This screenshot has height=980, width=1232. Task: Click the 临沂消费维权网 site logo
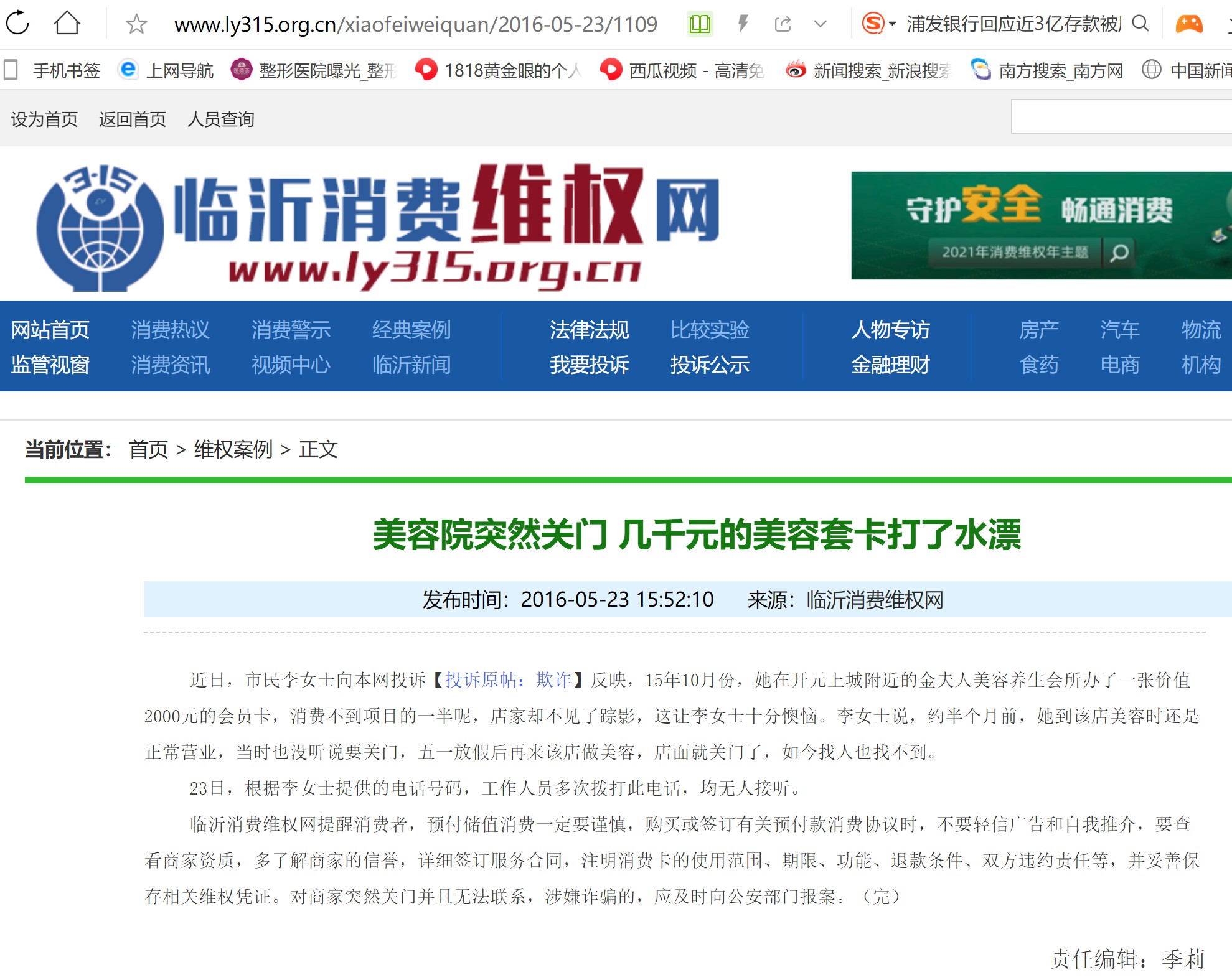point(377,227)
